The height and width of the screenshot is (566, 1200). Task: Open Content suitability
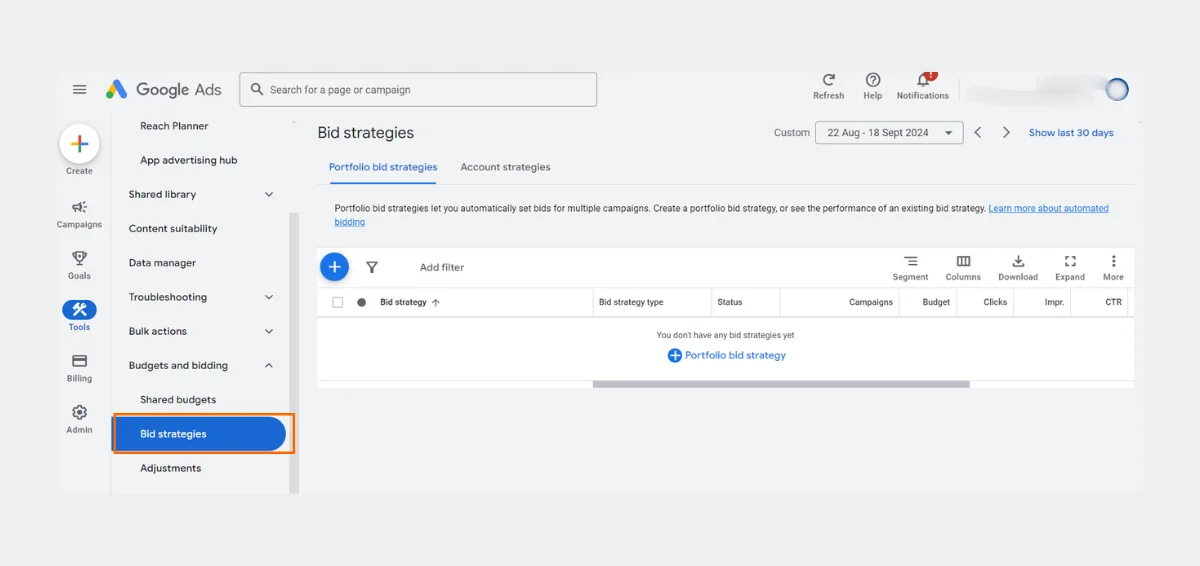pyautogui.click(x=173, y=229)
